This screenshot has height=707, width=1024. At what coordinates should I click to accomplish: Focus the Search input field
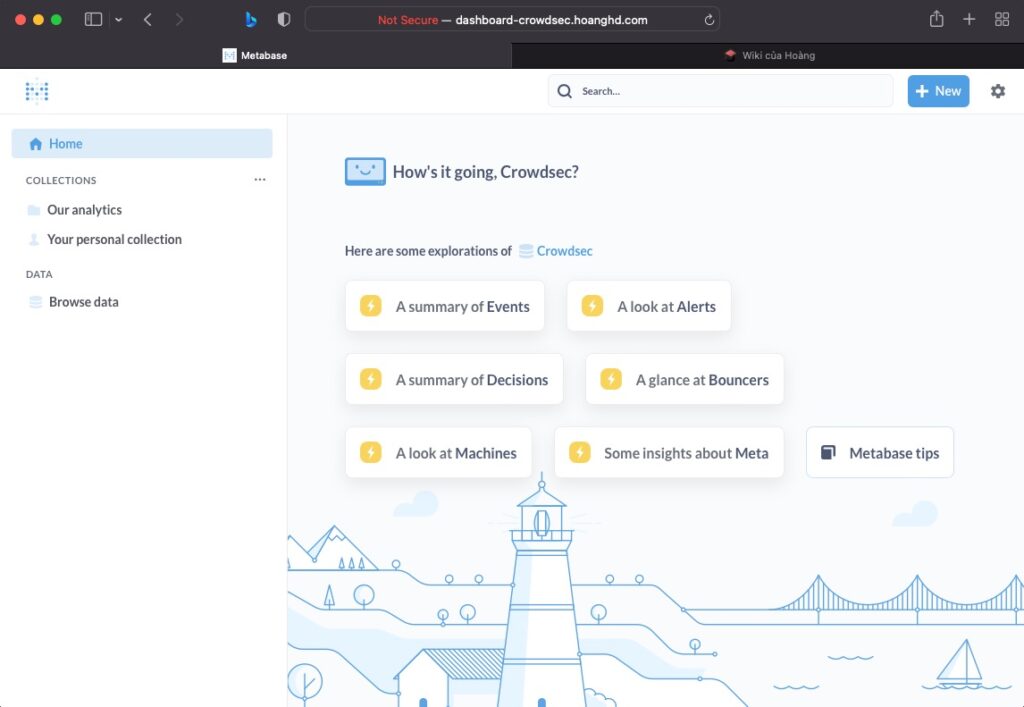coord(720,91)
